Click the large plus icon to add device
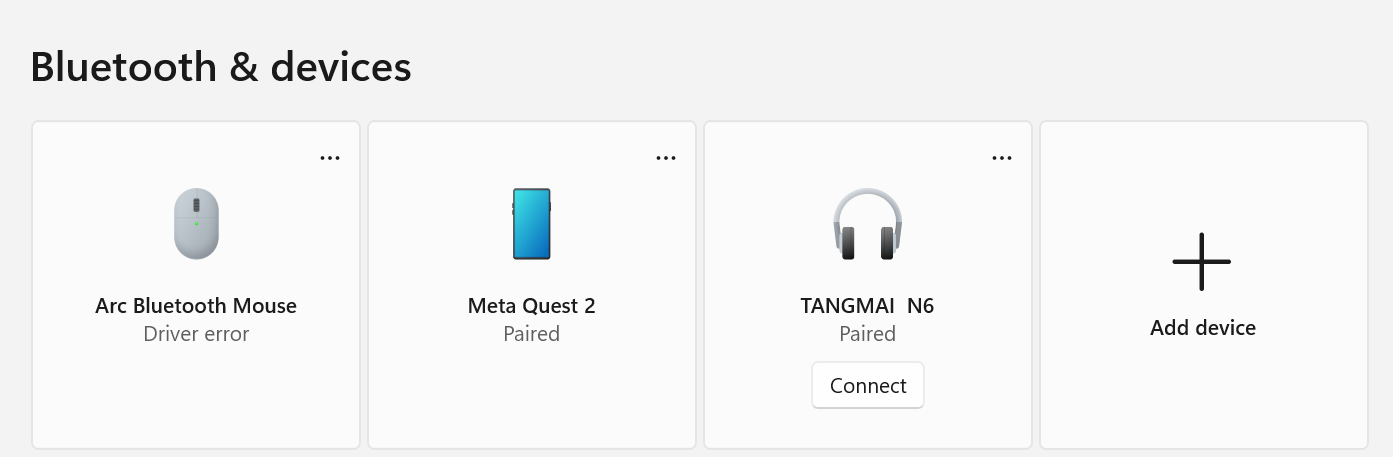1393x457 pixels. pos(1201,262)
